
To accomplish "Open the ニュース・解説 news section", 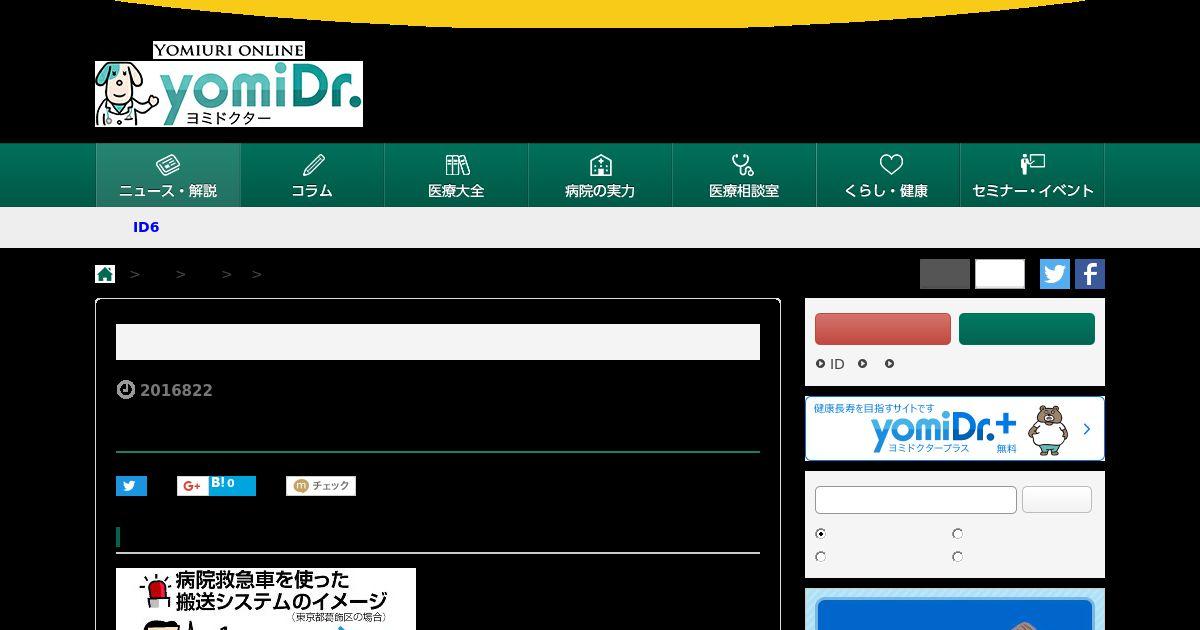I will click(168, 175).
